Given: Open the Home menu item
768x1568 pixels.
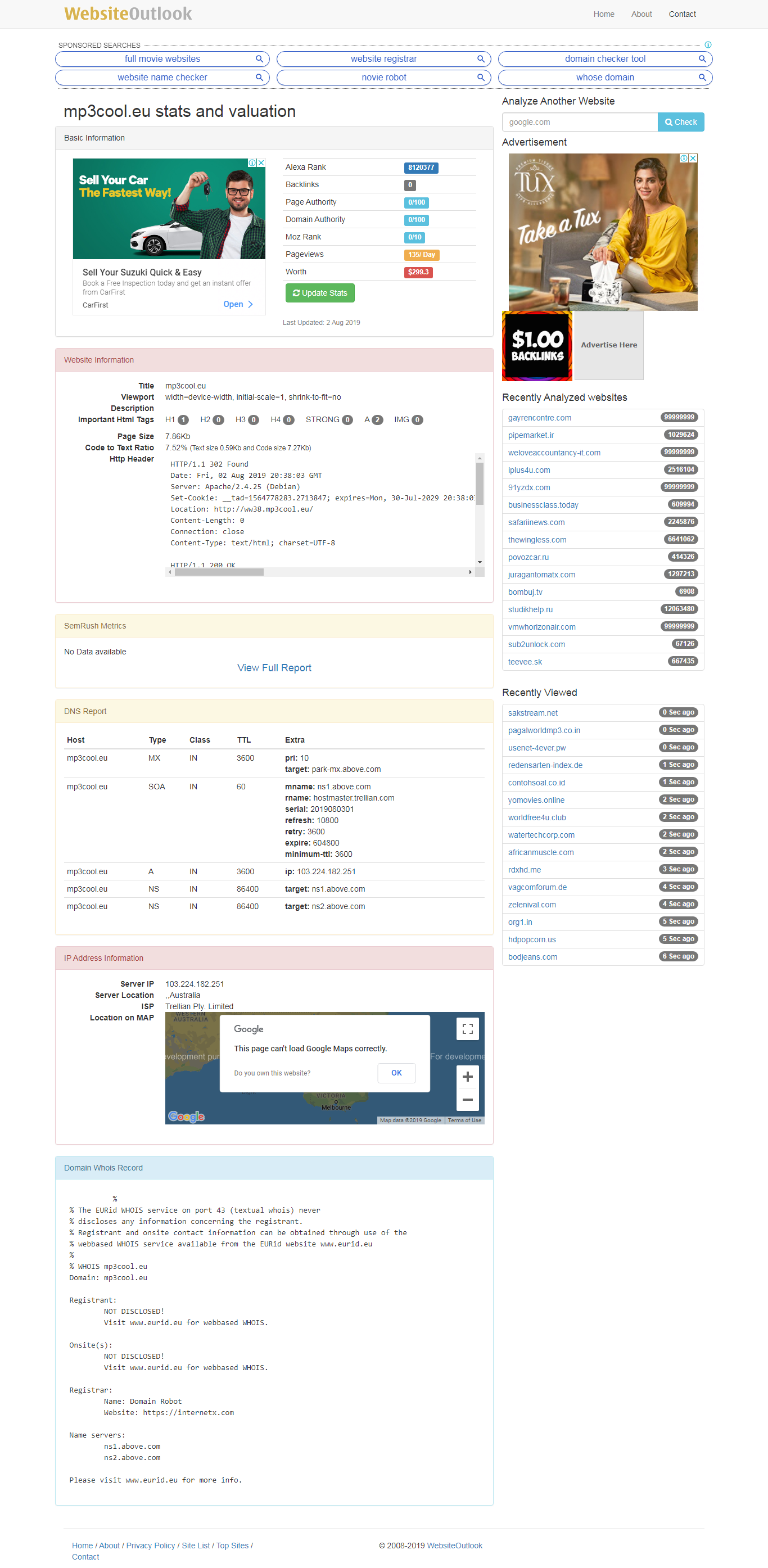Looking at the screenshot, I should (604, 14).
